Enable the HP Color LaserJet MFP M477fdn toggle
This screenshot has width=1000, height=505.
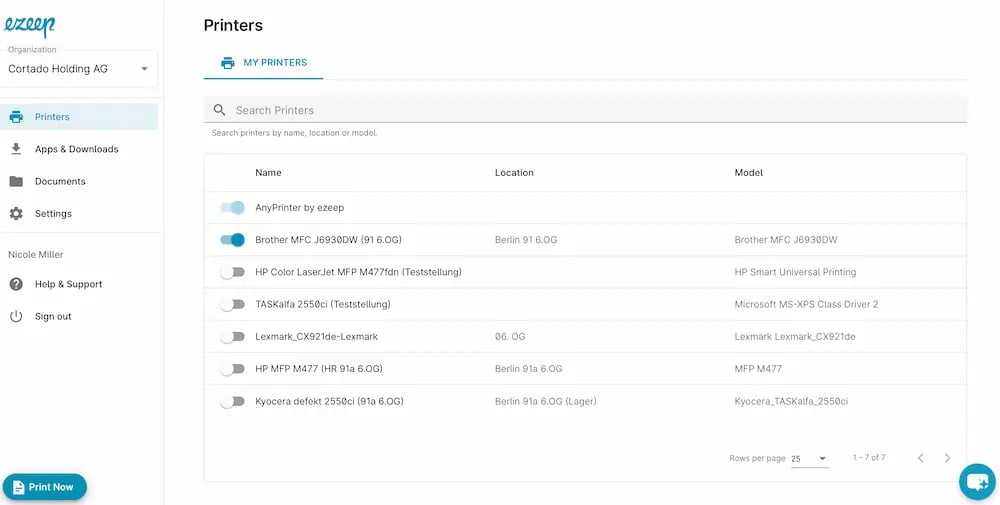[232, 272]
